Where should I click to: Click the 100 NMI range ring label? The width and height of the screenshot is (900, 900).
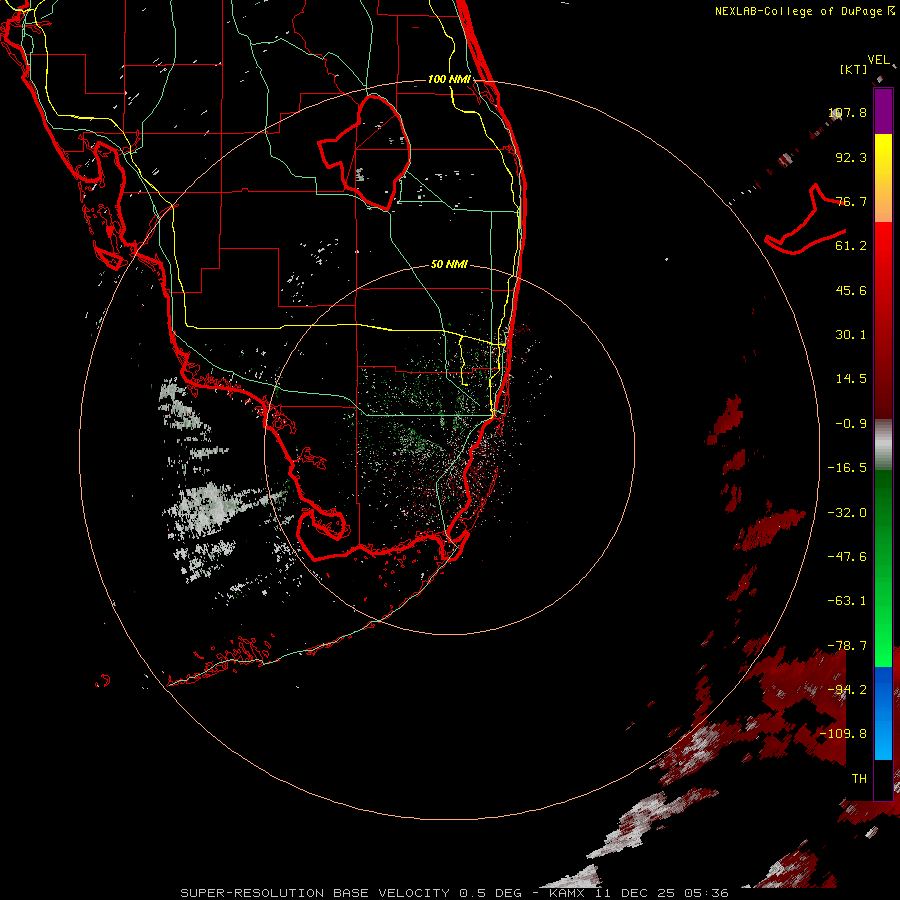(x=449, y=79)
